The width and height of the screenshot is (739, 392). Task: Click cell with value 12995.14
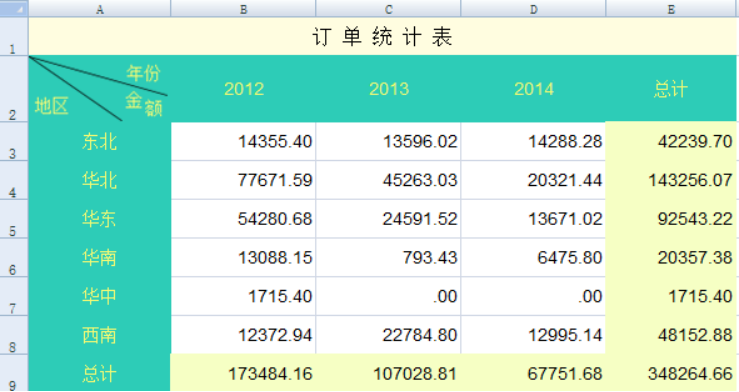(x=533, y=335)
